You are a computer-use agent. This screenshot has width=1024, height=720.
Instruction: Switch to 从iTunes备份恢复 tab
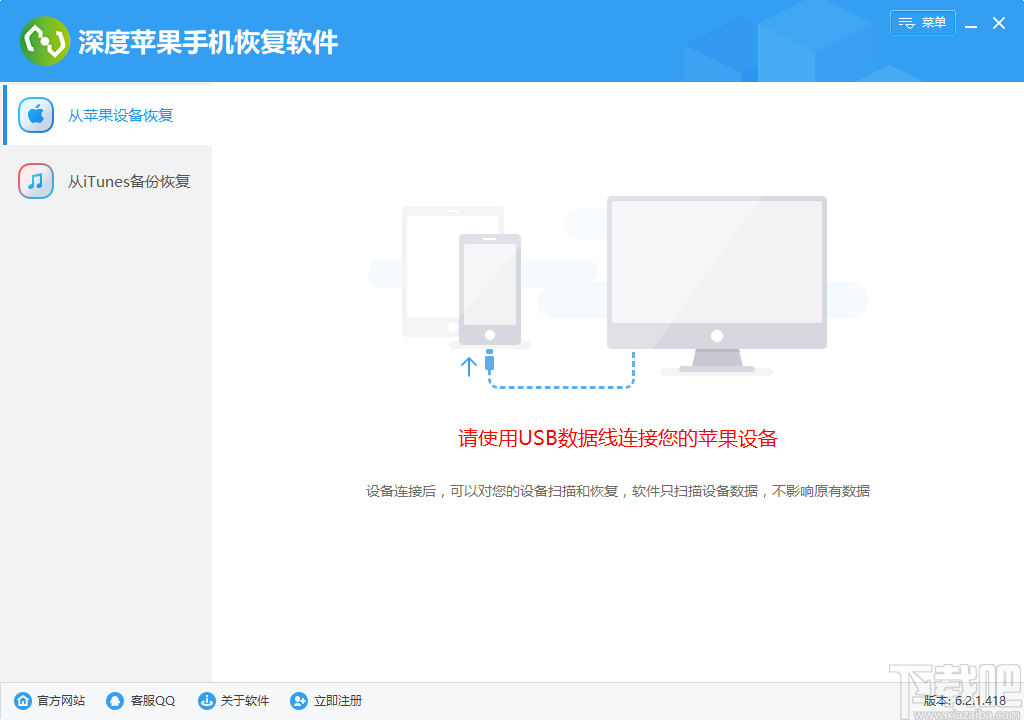point(108,181)
